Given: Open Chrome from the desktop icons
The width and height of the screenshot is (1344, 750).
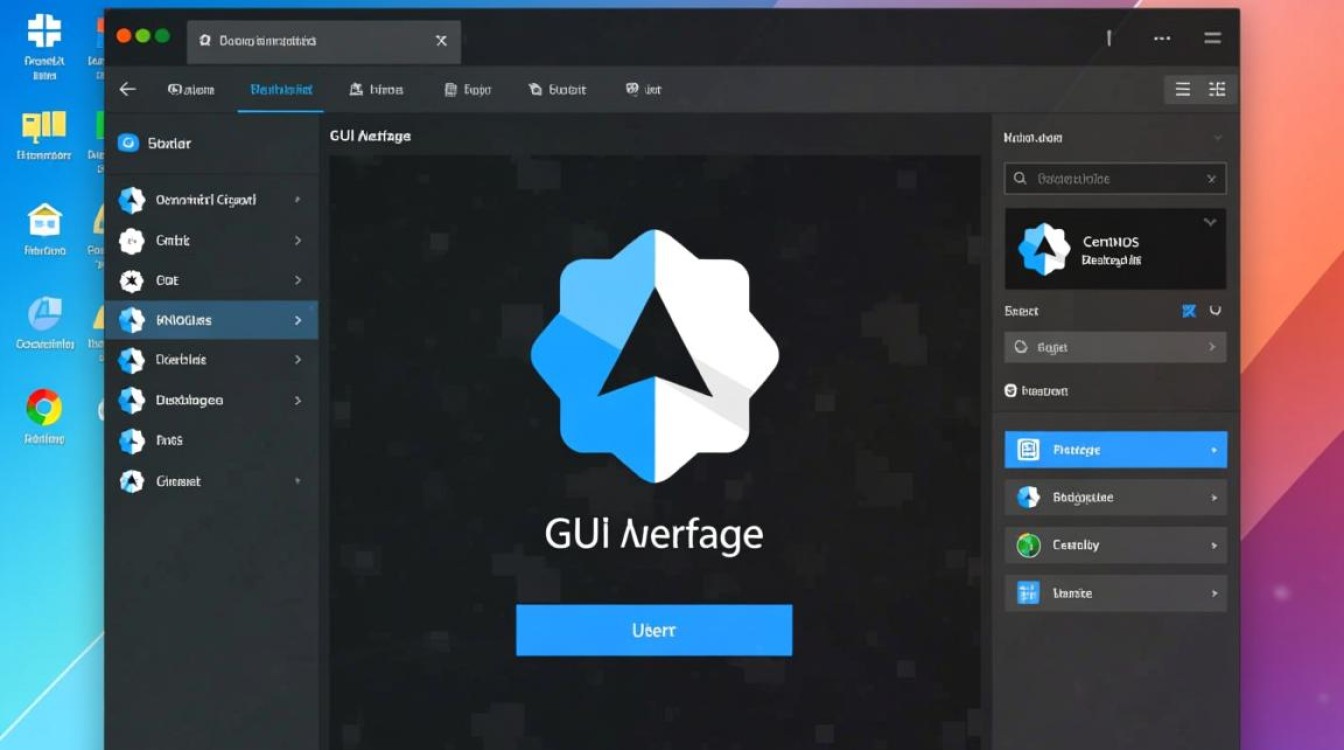Looking at the screenshot, I should pyautogui.click(x=43, y=407).
